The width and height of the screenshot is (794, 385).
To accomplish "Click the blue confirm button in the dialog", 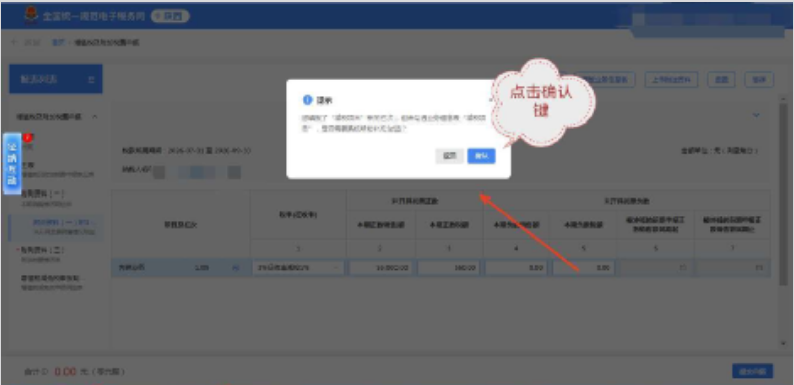I will pyautogui.click(x=481, y=156).
